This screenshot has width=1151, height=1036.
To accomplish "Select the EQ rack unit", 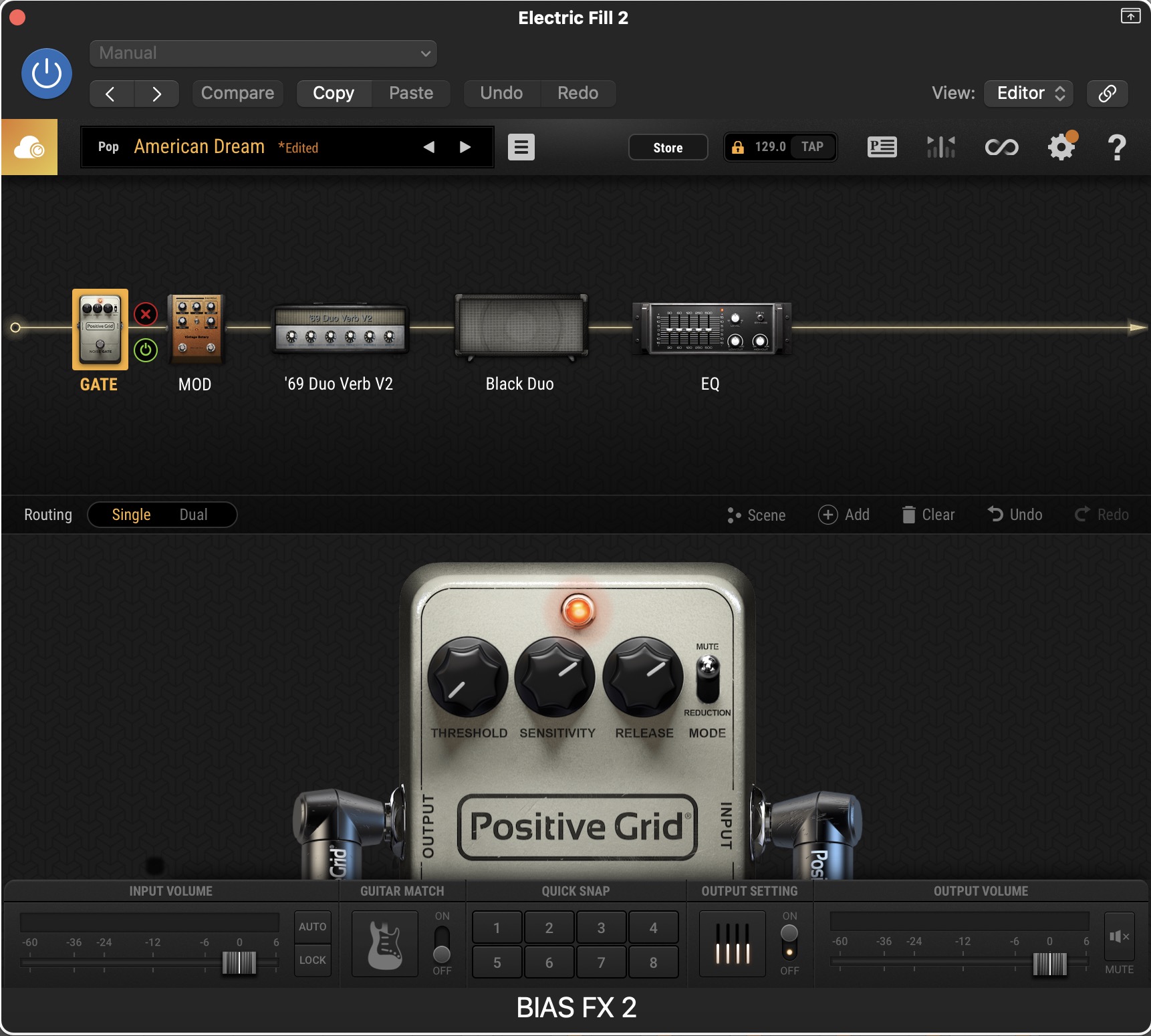I will click(712, 328).
